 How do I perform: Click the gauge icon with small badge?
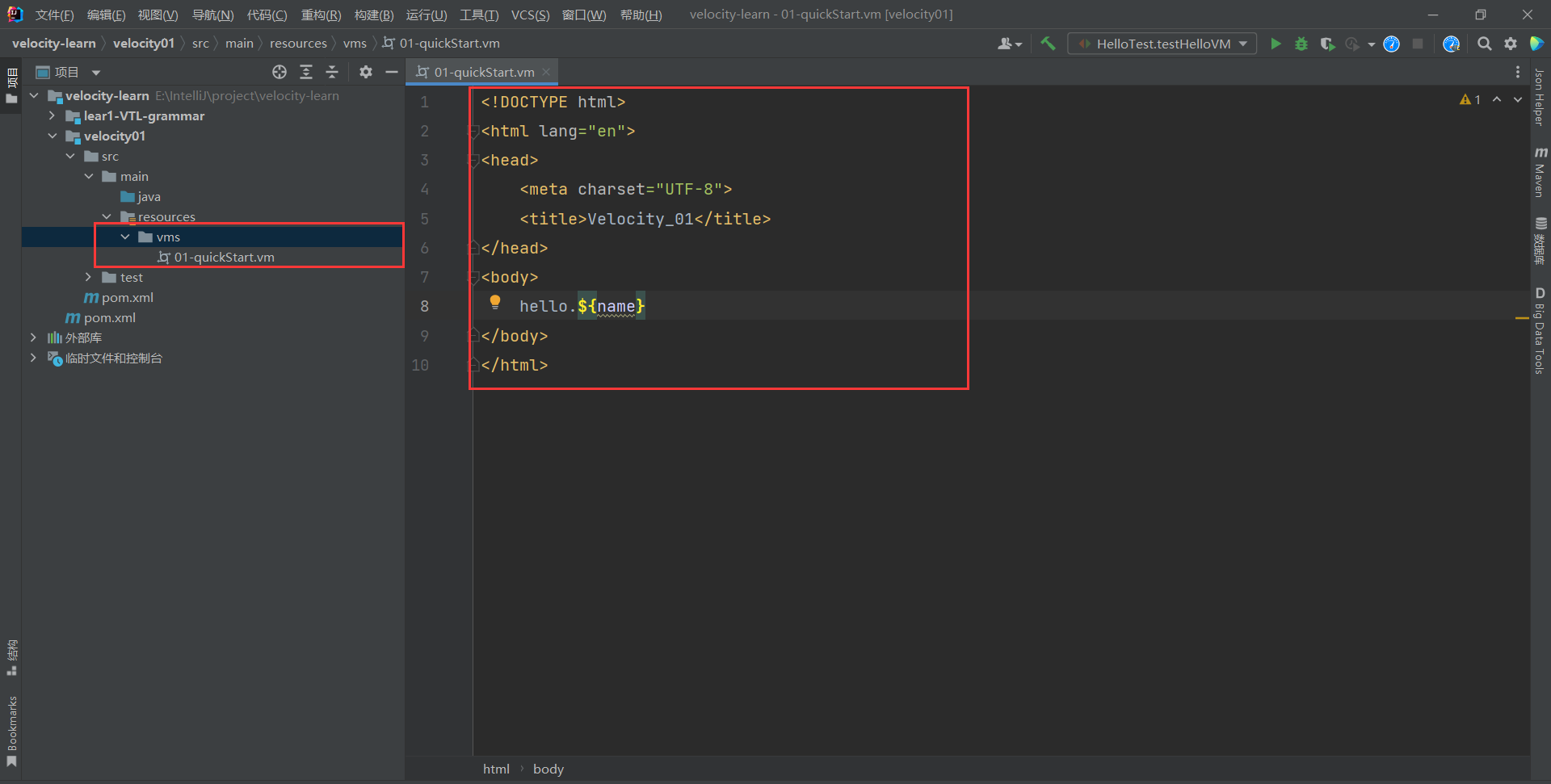pos(1451,44)
